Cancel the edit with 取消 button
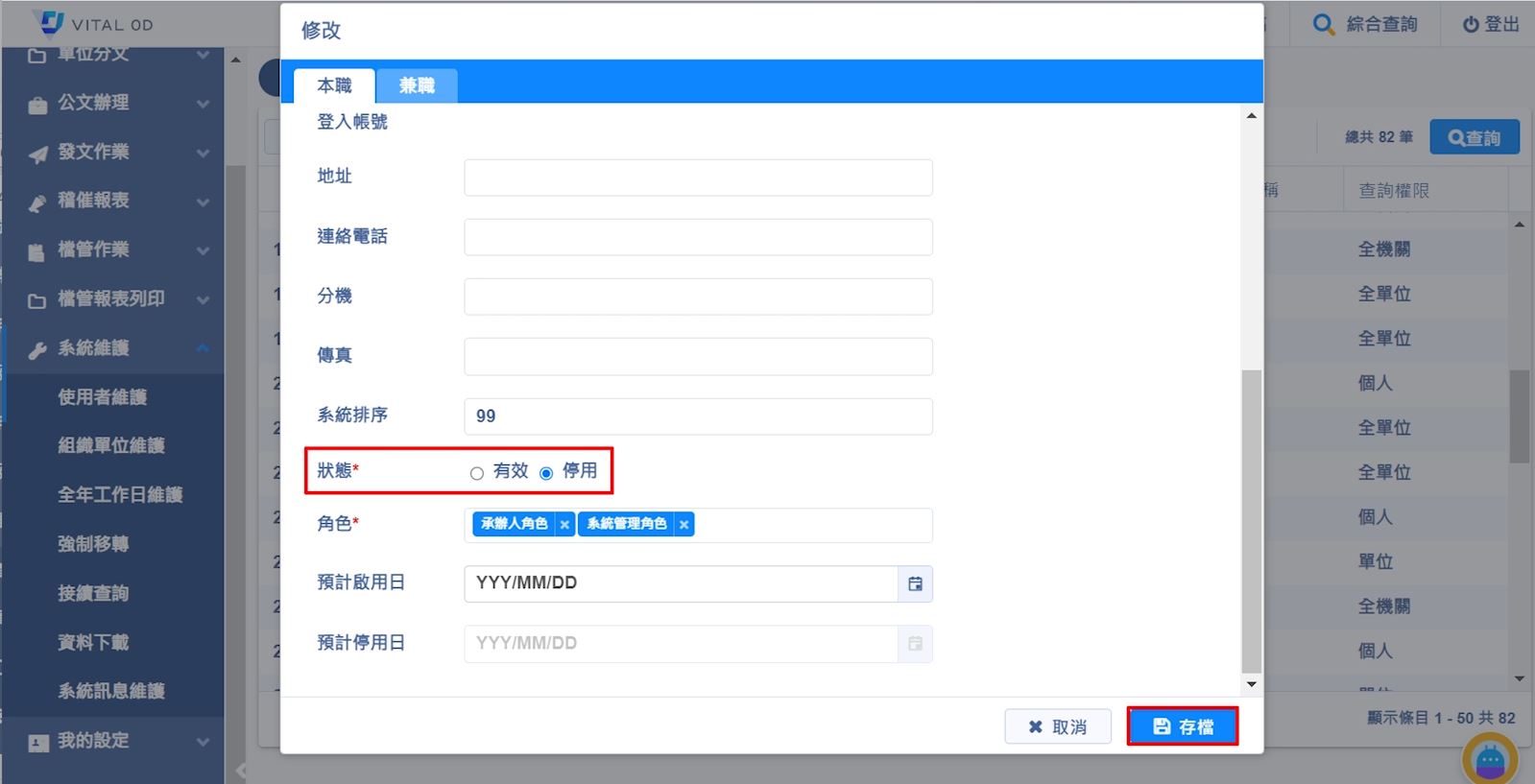Screen dimensions: 1535x784 point(1057,726)
